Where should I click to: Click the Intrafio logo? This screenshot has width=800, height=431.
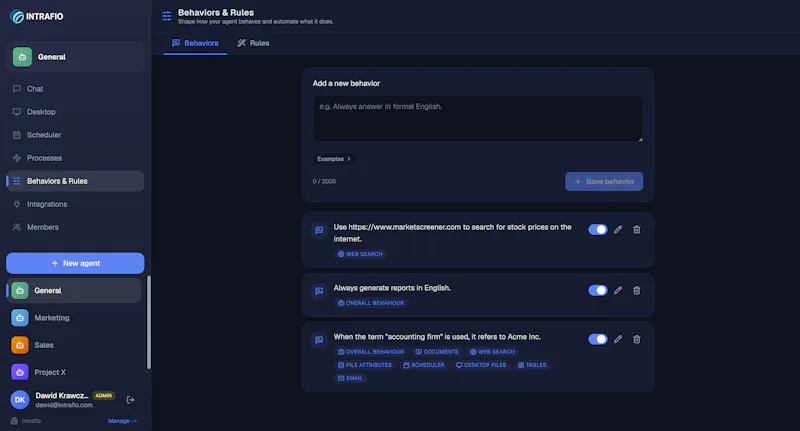click(37, 16)
